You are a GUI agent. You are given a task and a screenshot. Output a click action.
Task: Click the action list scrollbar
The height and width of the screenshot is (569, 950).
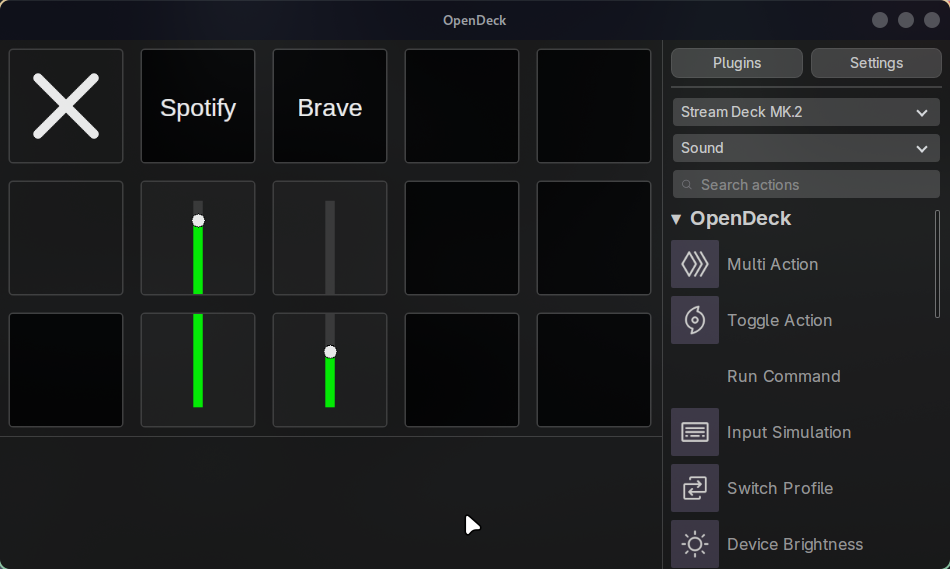point(937,264)
